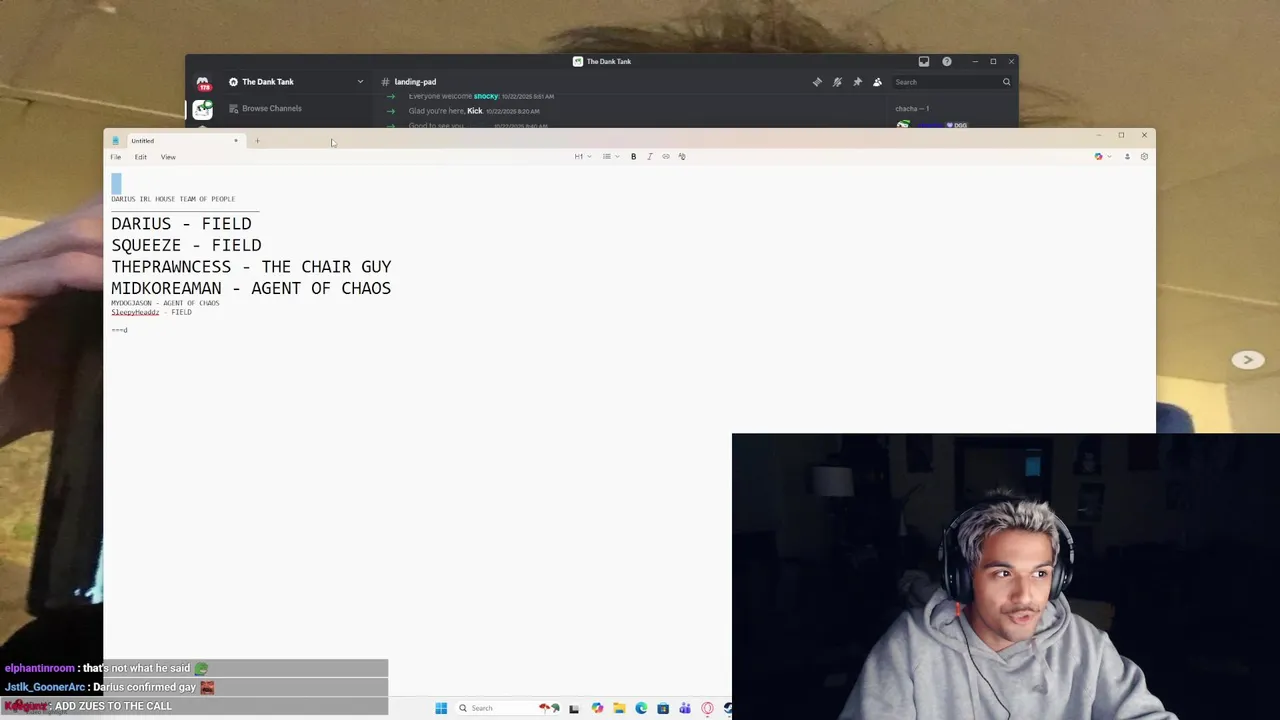Close the Untitled Notepad tab
The image size is (1280, 720).
[236, 140]
